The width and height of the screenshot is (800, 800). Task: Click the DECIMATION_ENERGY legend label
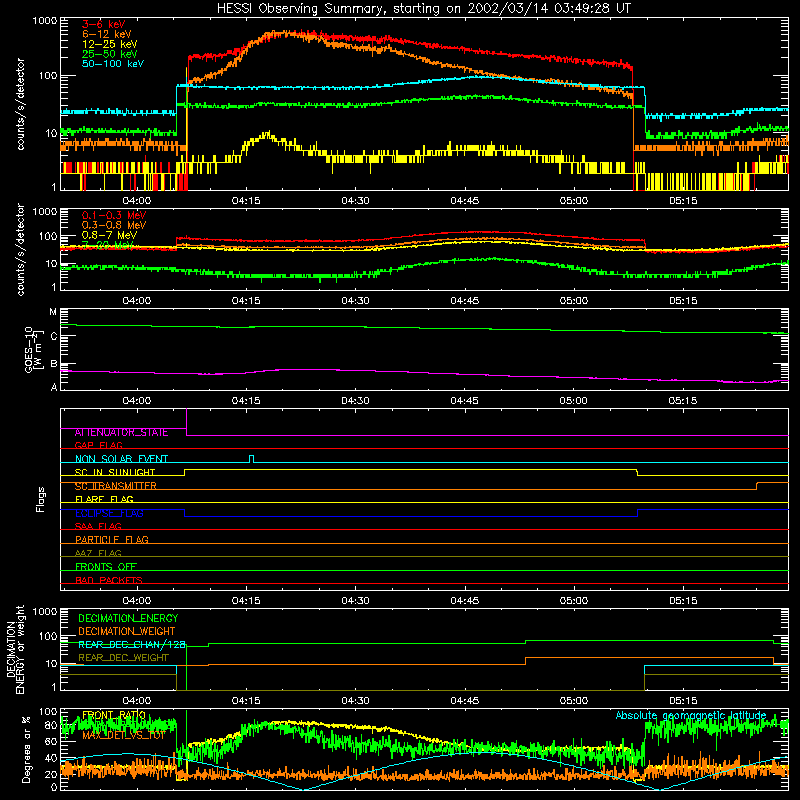[128, 618]
